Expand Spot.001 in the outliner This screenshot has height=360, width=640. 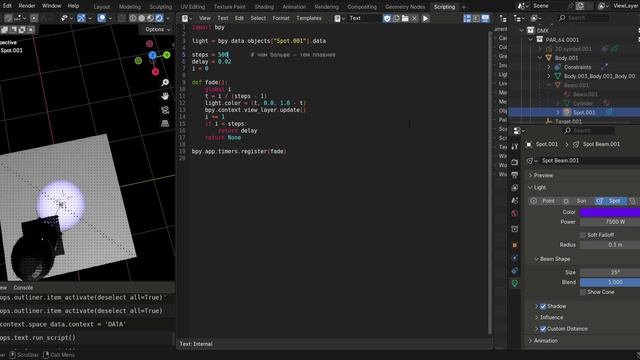tap(558, 112)
